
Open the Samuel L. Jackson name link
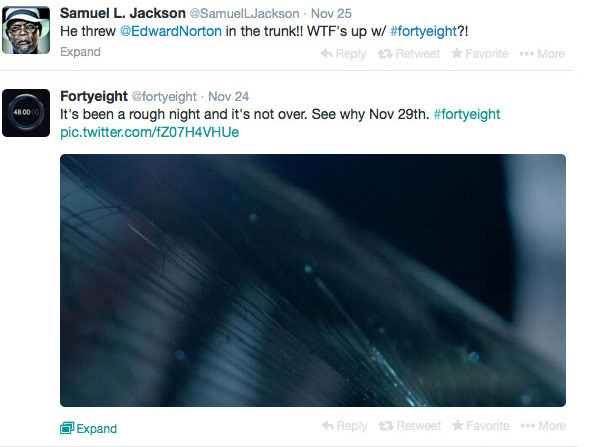123,13
